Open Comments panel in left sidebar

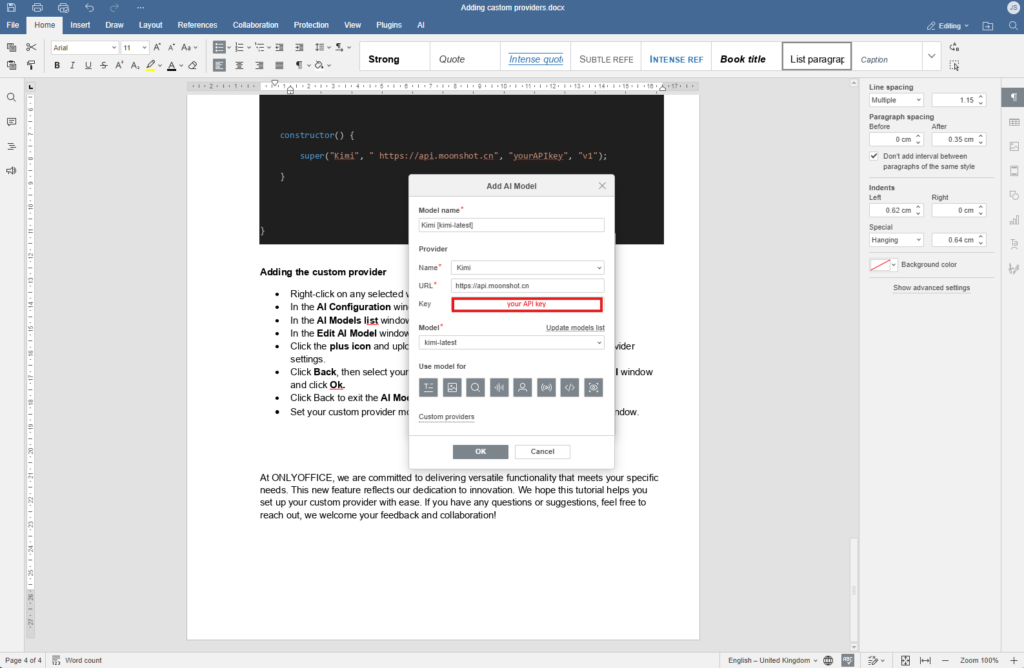coord(11,122)
